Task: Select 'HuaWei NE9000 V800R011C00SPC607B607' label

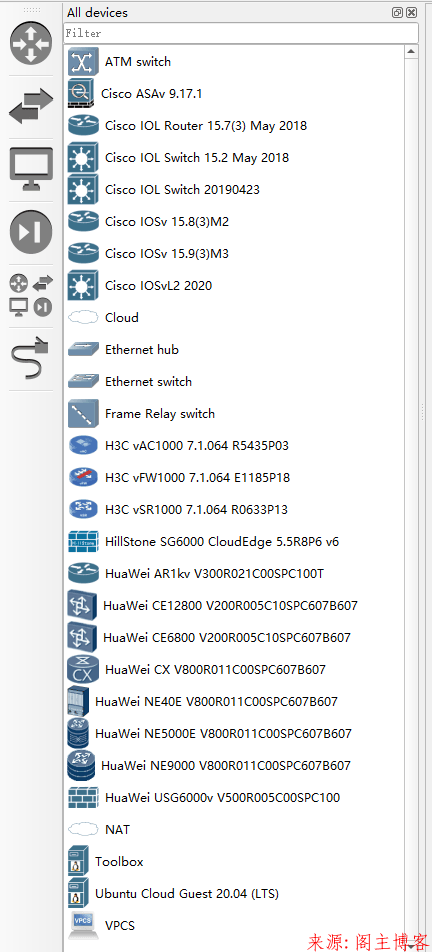Action: point(226,766)
